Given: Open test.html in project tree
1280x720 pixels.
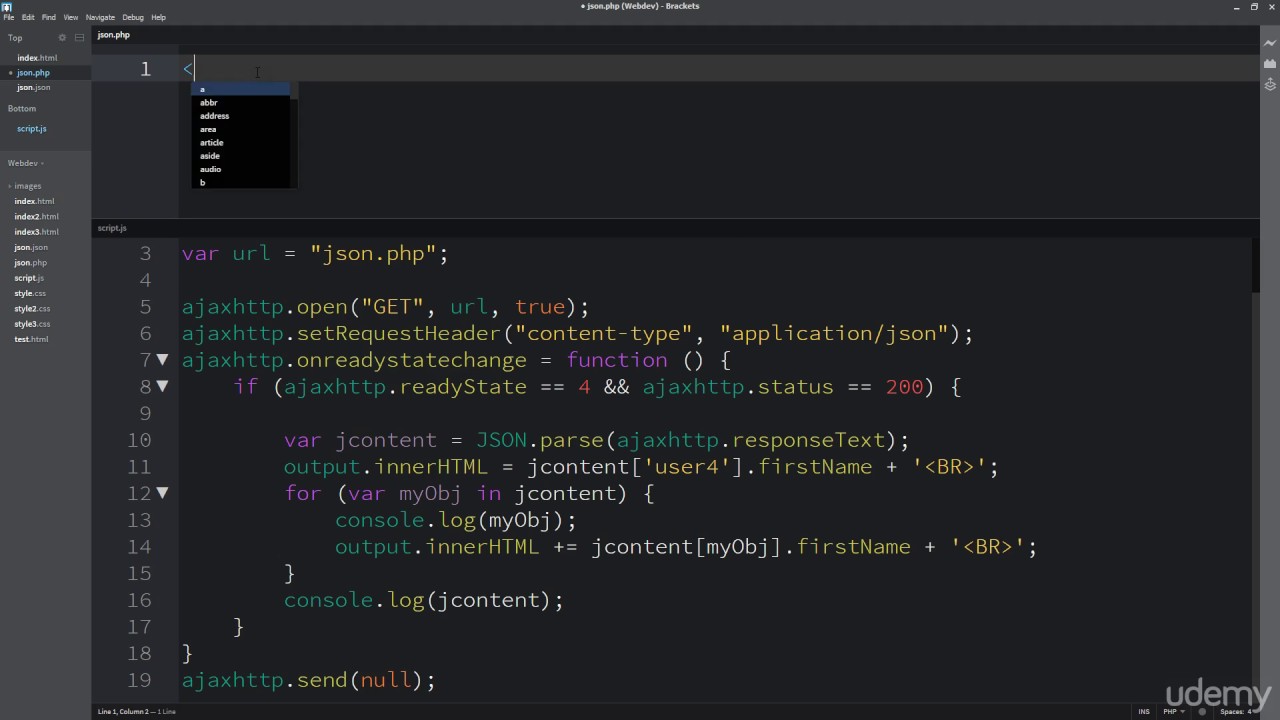Looking at the screenshot, I should click(x=31, y=339).
